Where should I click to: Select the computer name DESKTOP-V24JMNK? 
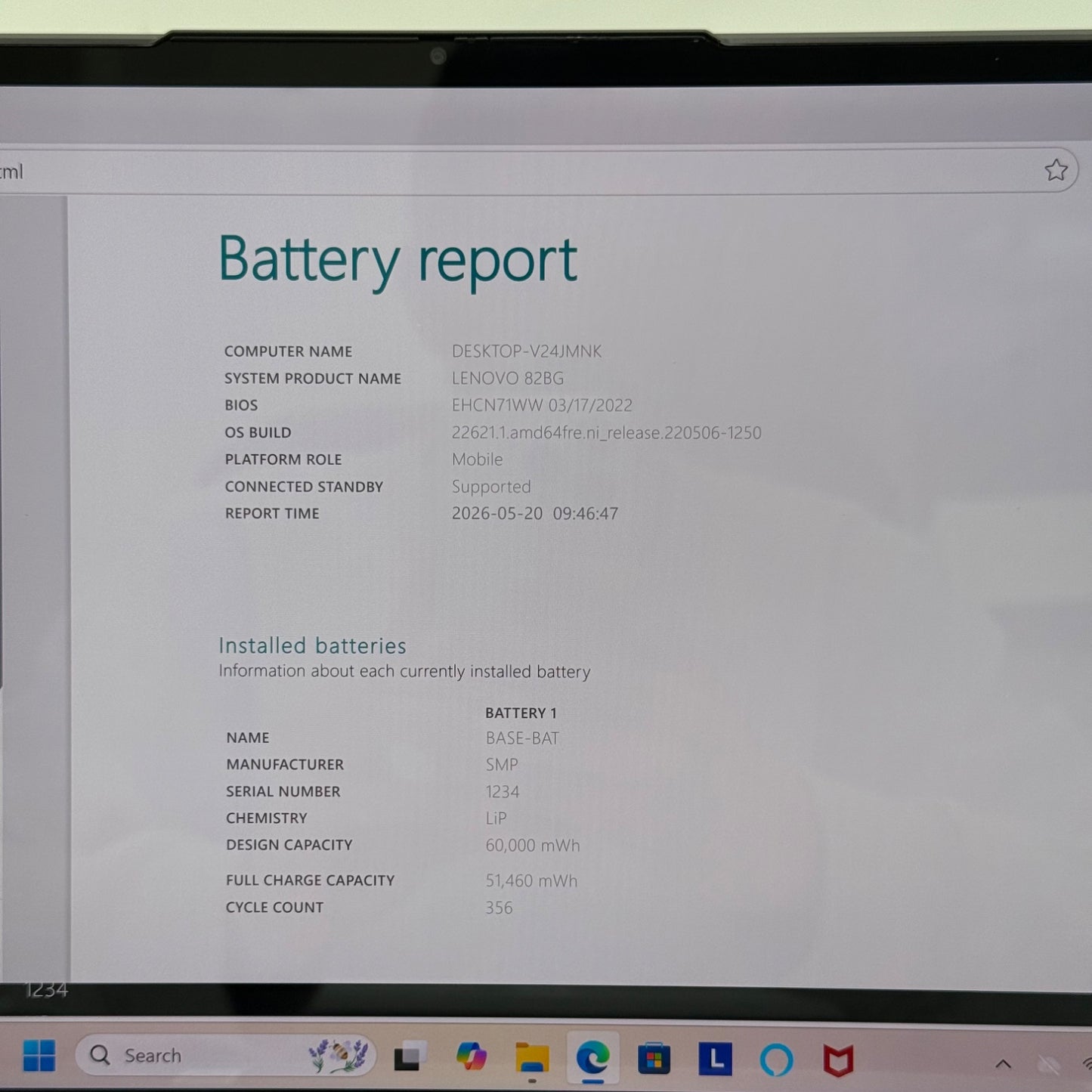(x=527, y=351)
